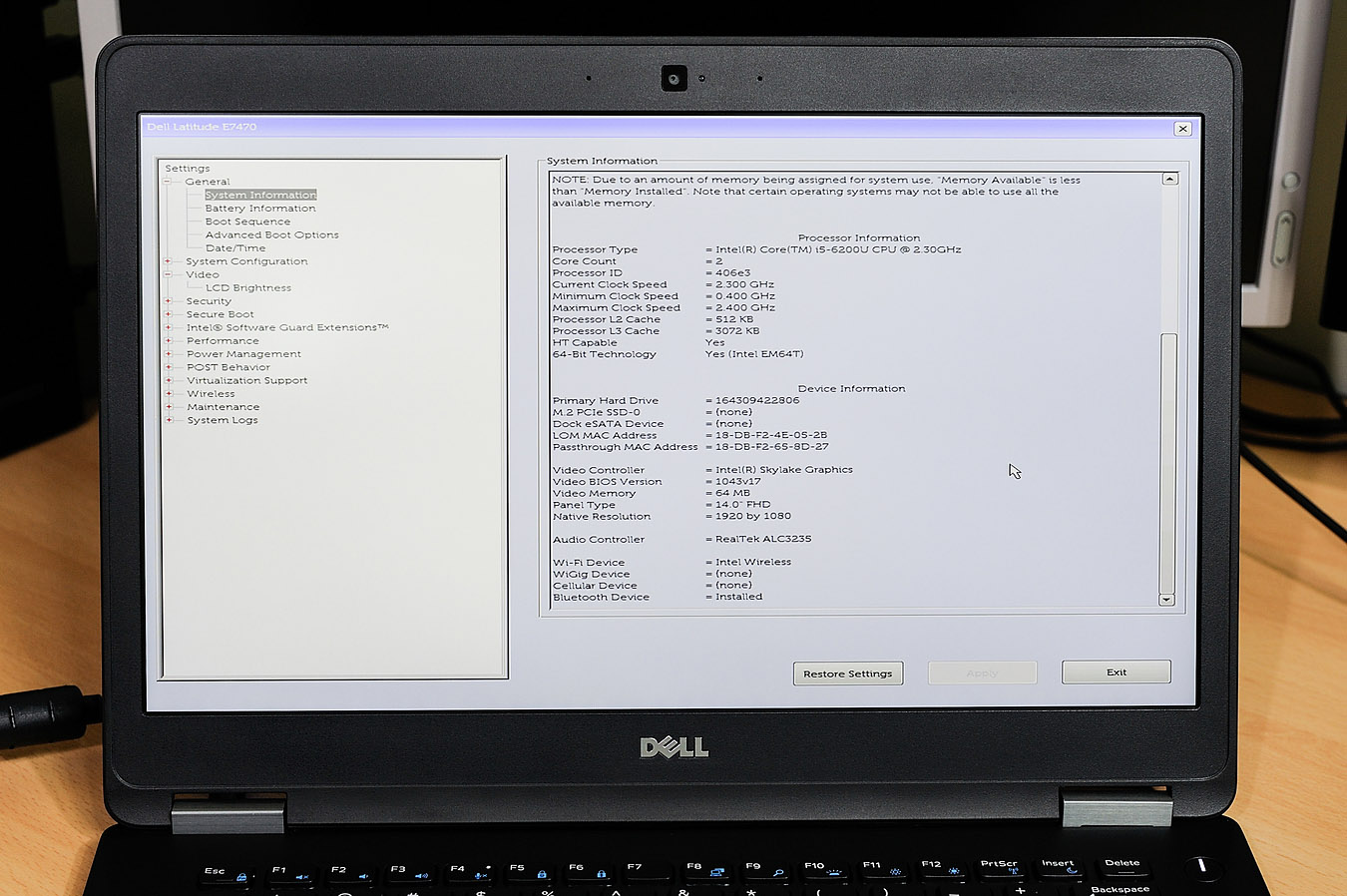1347x896 pixels.
Task: Expand the Virtualization Support node
Action: (x=168, y=380)
